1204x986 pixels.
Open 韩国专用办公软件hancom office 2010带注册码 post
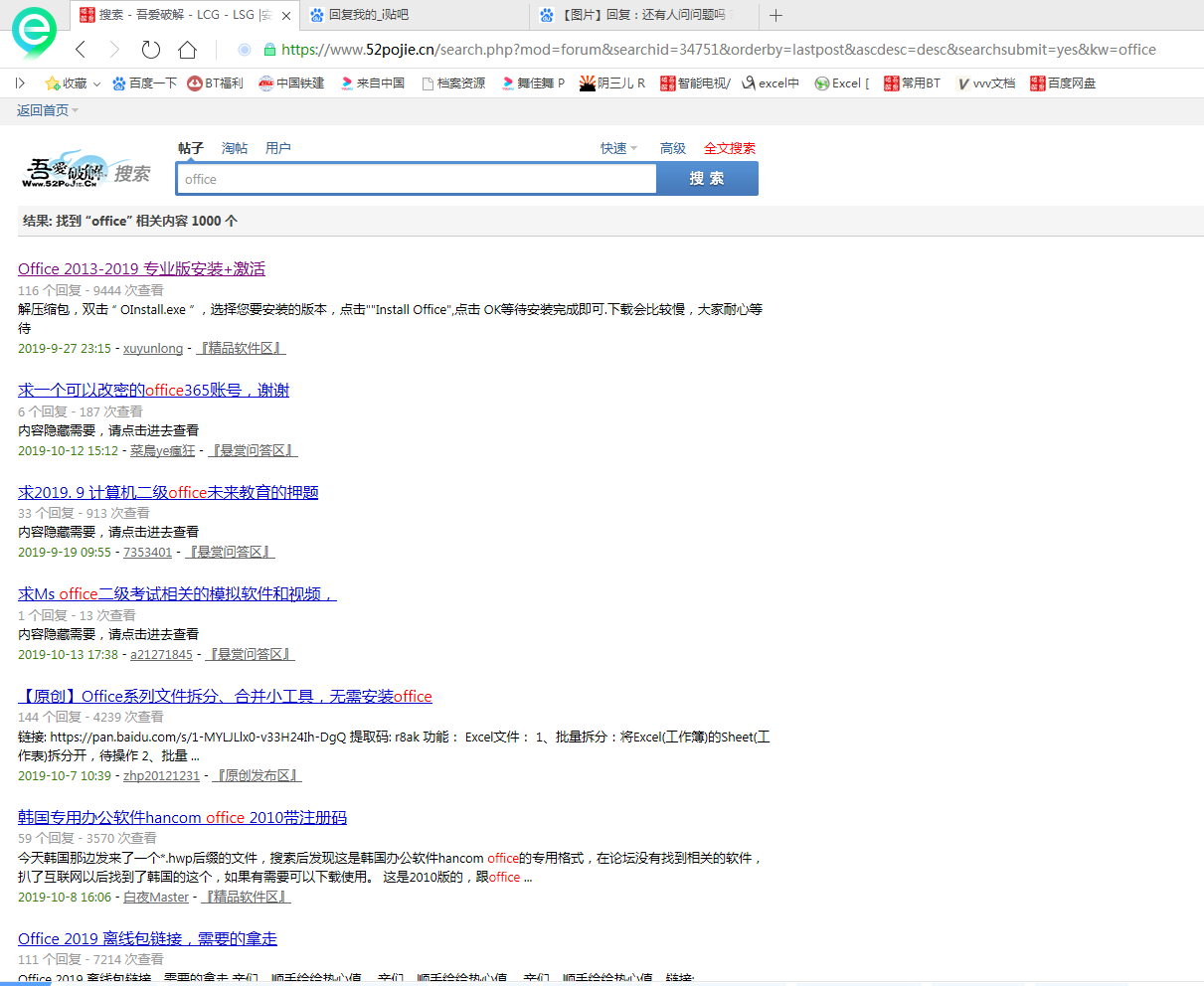coord(182,817)
